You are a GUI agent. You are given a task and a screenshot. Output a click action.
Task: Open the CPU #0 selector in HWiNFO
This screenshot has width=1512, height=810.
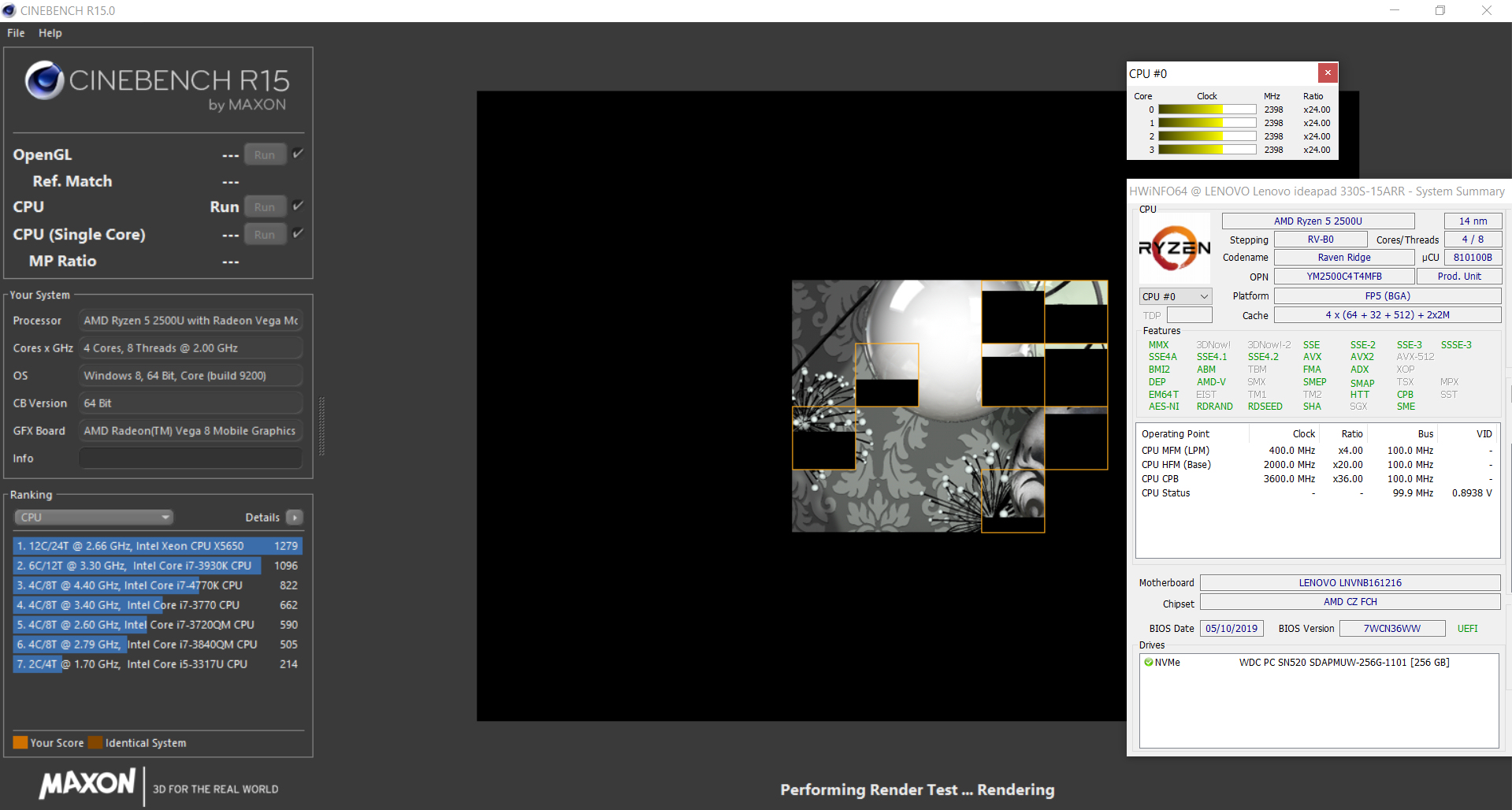pyautogui.click(x=1175, y=296)
